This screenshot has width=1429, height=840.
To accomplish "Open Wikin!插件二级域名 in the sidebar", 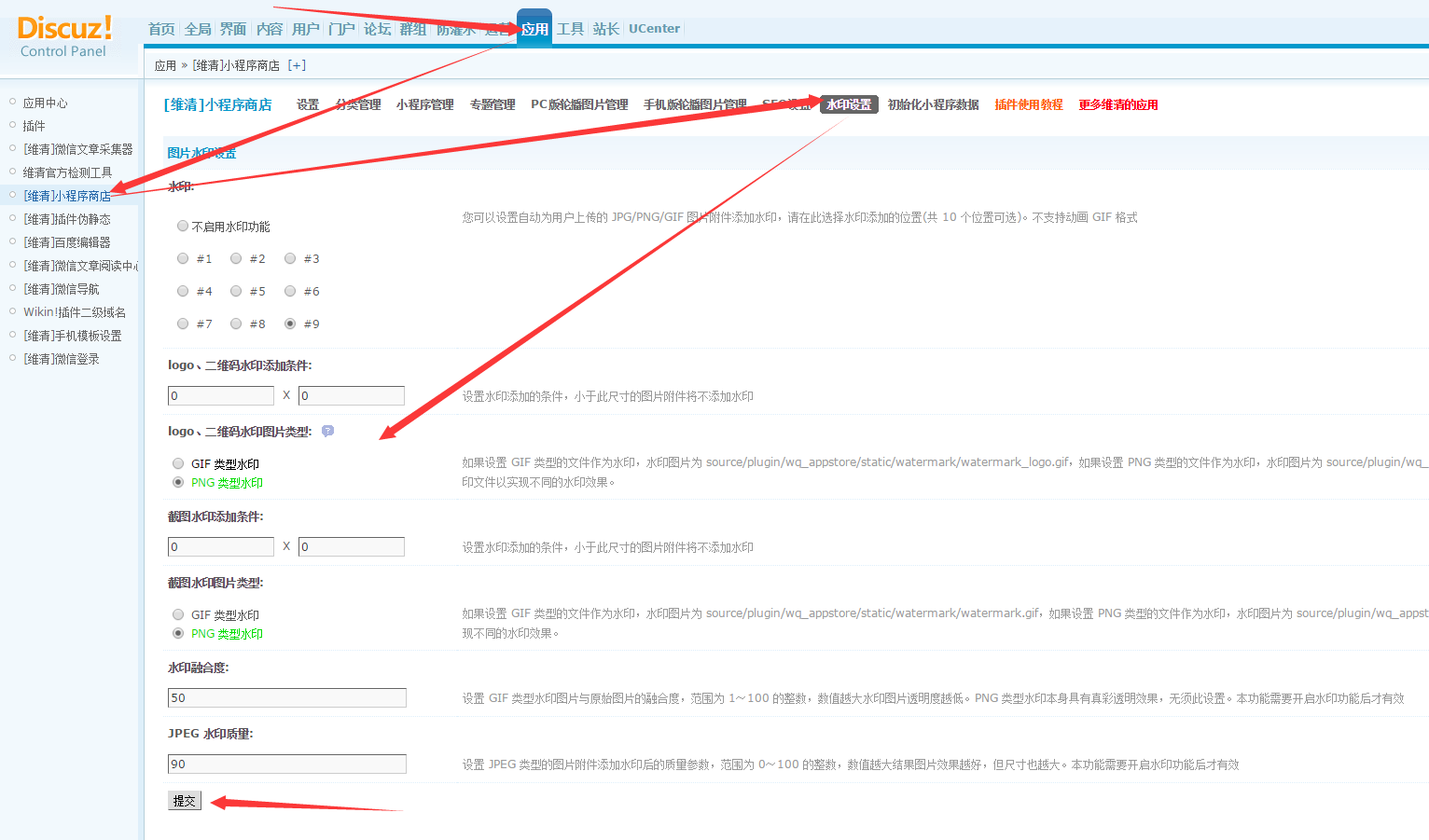I will [x=75, y=312].
